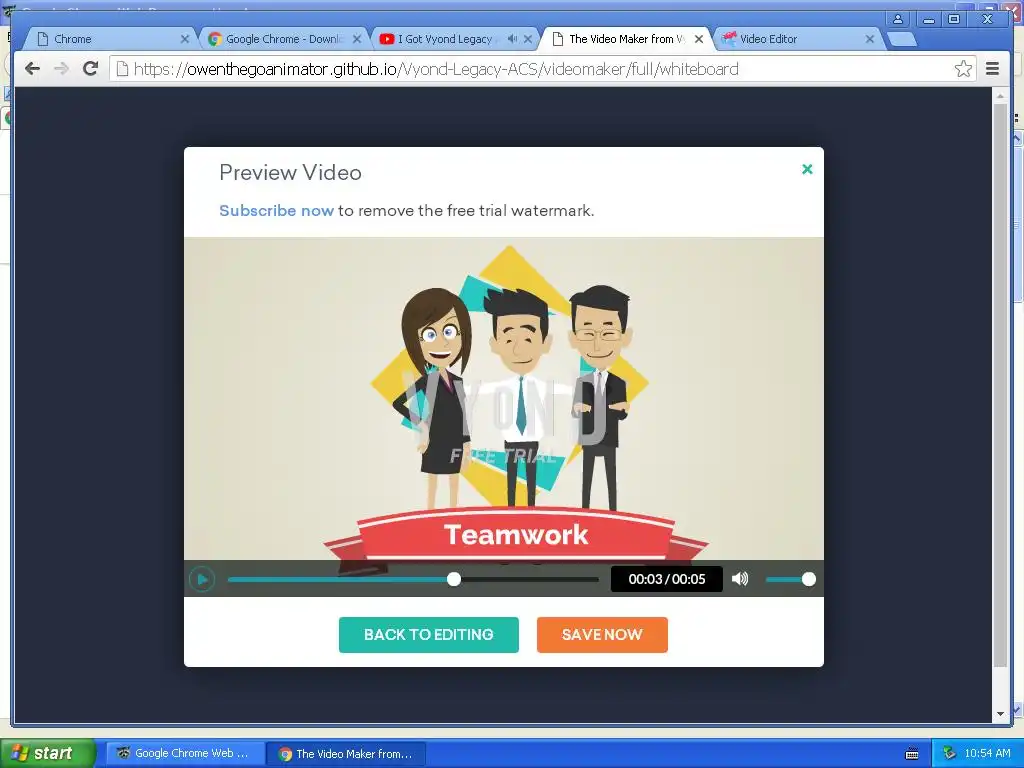This screenshot has width=1024, height=768.
Task: Click the network tray icon
Action: 949,754
